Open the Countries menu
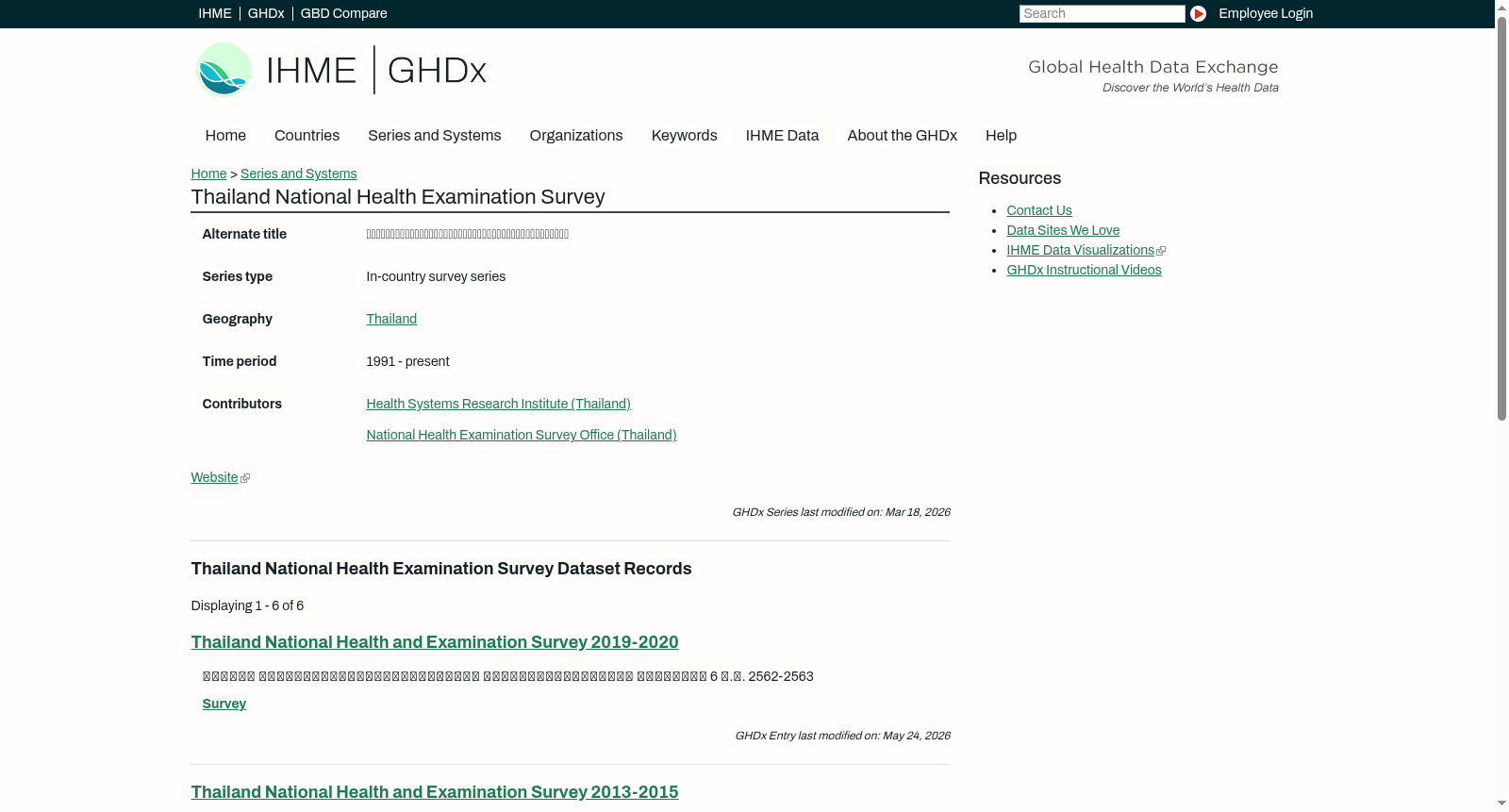Viewport: 1509px width, 812px height. [307, 136]
